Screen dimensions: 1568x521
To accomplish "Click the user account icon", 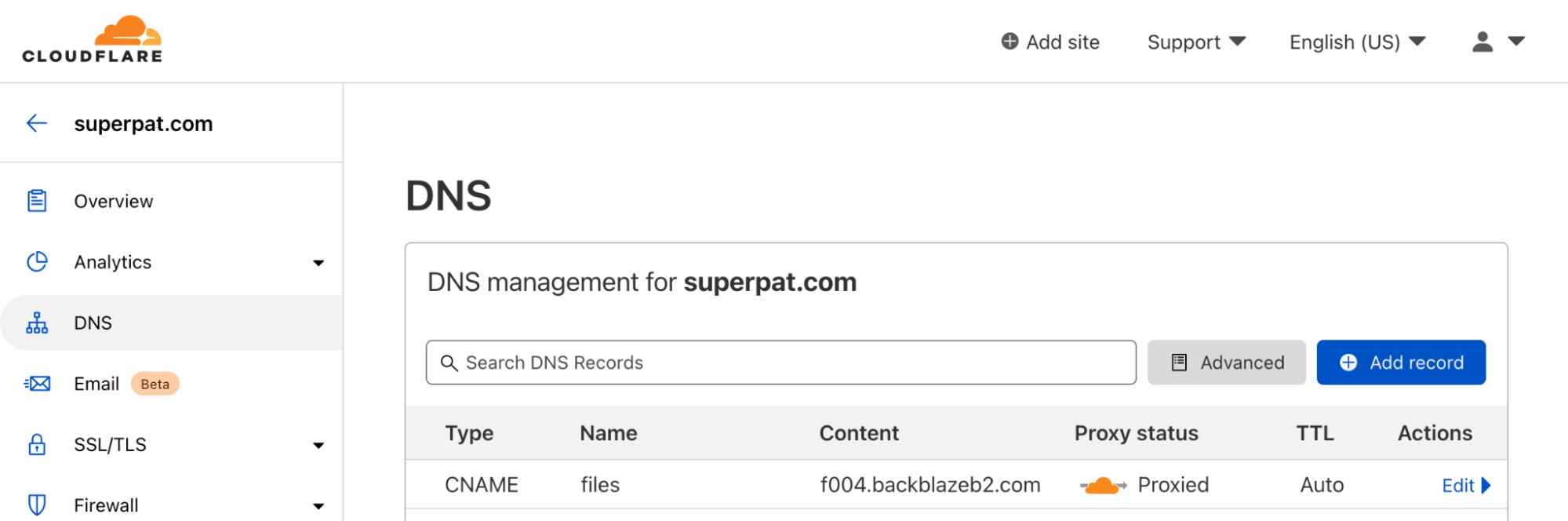I will click(x=1482, y=42).
